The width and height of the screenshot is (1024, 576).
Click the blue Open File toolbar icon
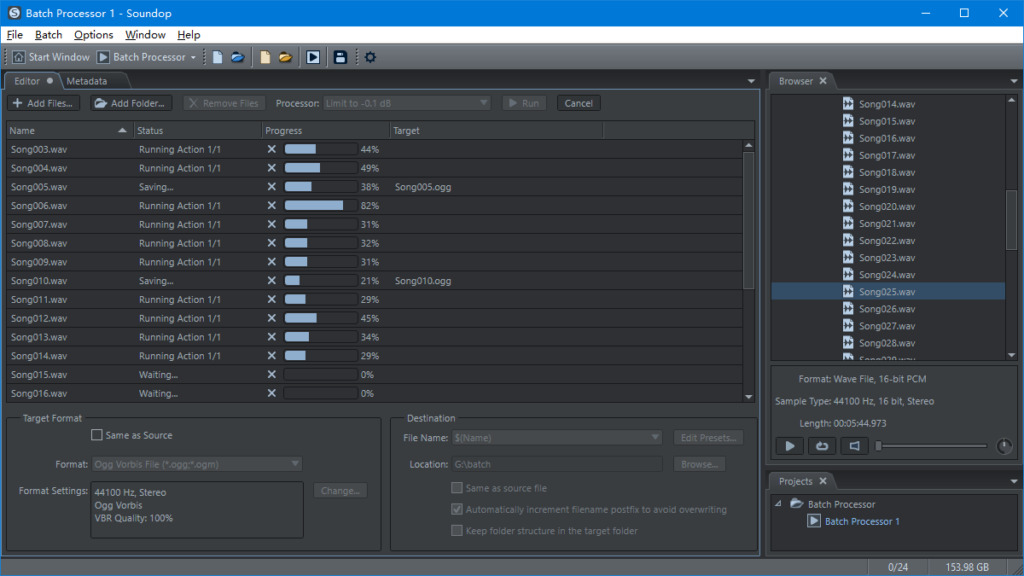coord(237,57)
